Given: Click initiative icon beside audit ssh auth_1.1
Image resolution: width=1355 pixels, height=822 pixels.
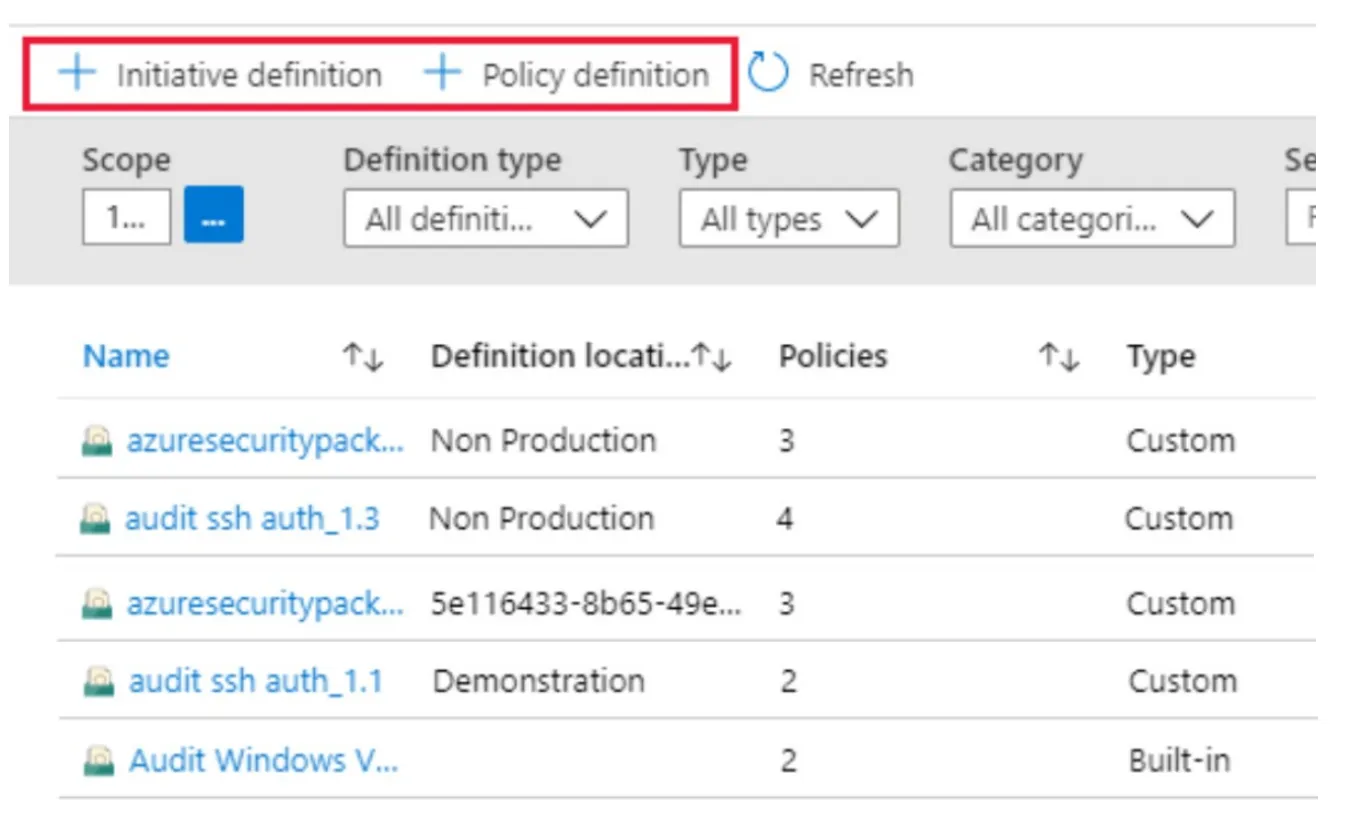Looking at the screenshot, I should [x=97, y=682].
